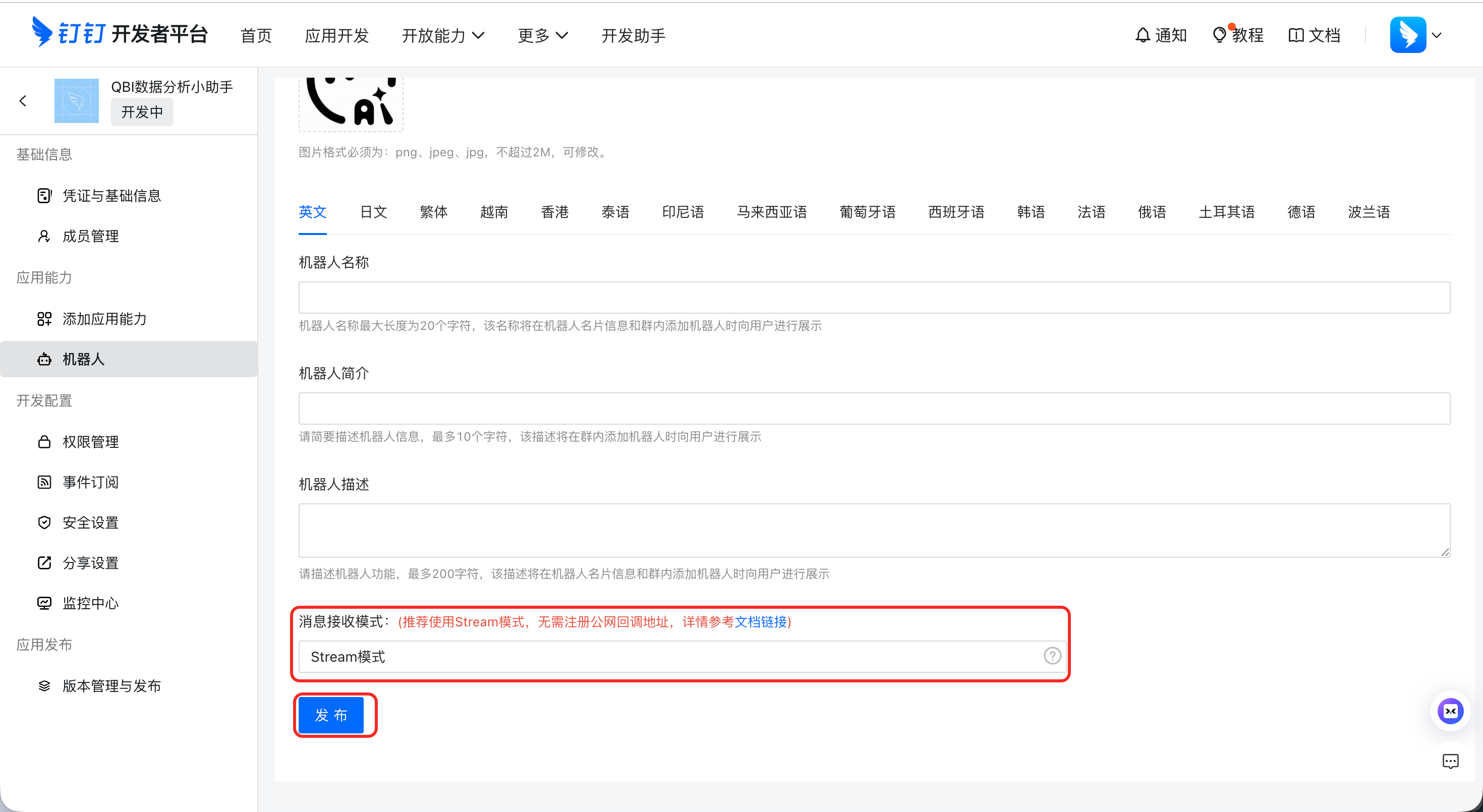Open 应用开发 in top navigation

click(337, 36)
